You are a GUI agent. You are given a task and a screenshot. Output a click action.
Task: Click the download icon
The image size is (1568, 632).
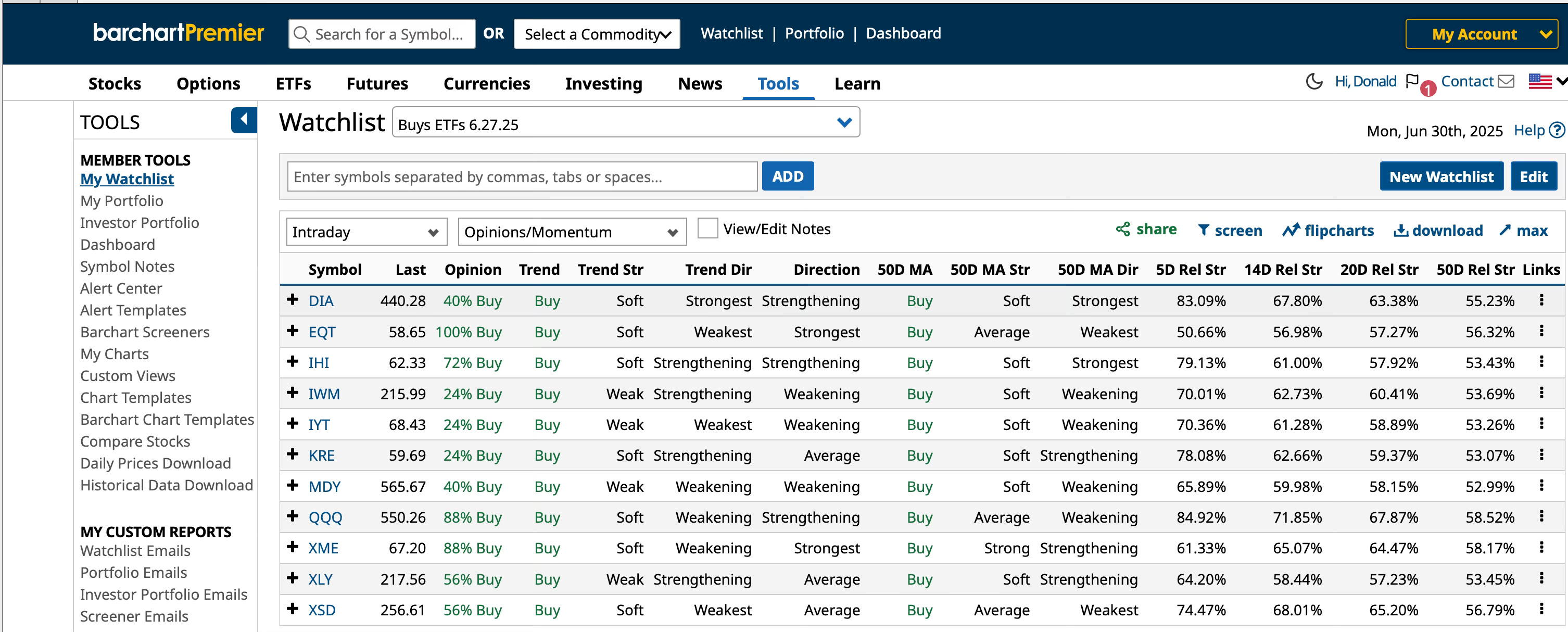click(x=1400, y=230)
